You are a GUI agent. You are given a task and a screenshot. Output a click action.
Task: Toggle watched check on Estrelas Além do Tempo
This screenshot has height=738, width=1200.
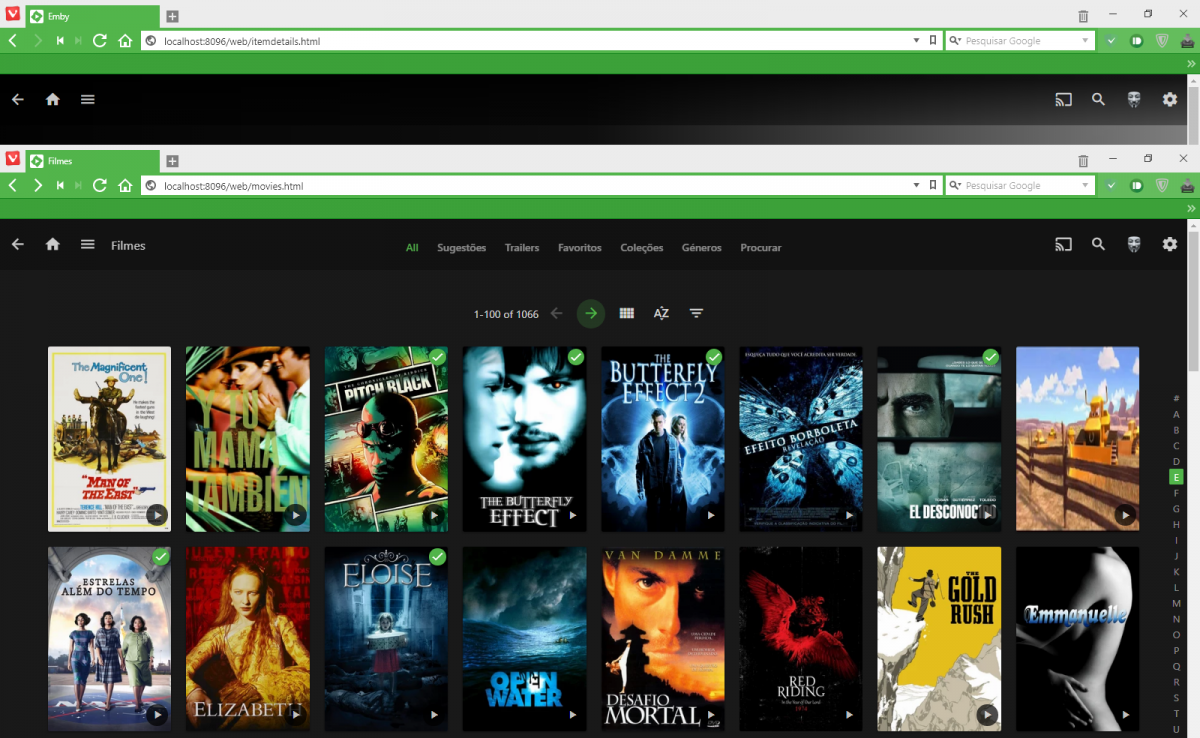[160, 557]
